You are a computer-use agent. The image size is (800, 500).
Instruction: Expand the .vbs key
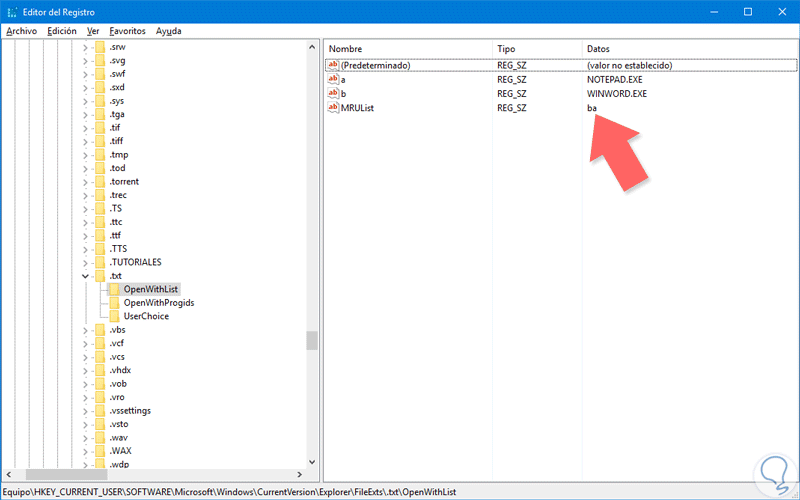click(85, 330)
